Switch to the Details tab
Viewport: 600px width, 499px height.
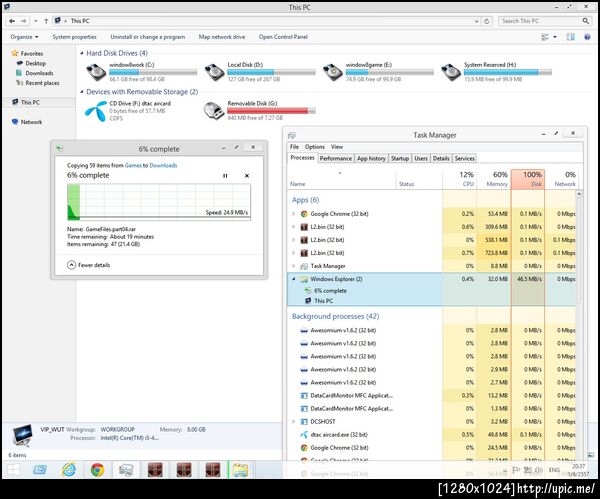441,158
